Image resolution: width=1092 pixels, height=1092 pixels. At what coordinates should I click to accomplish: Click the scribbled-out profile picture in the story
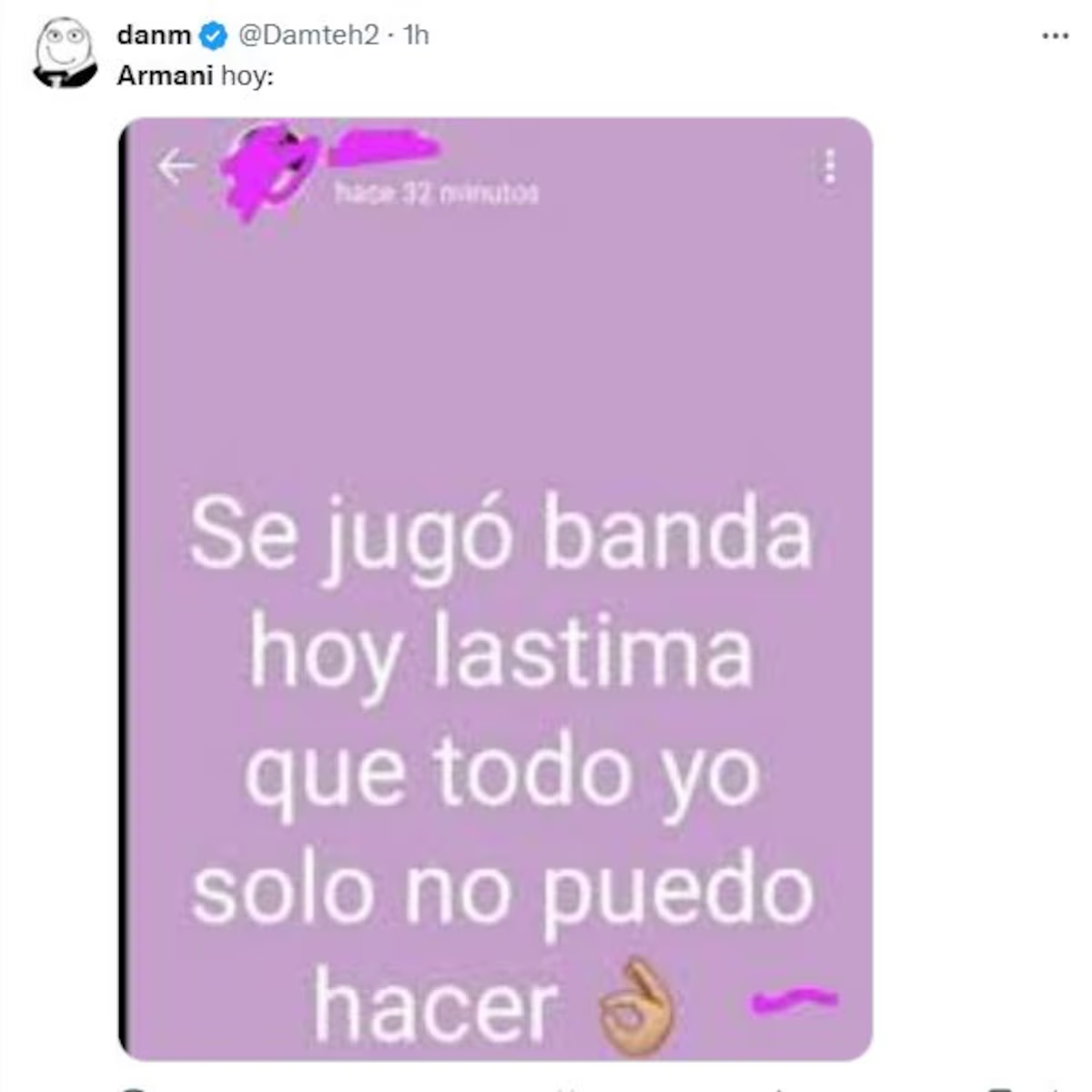pos(269,170)
